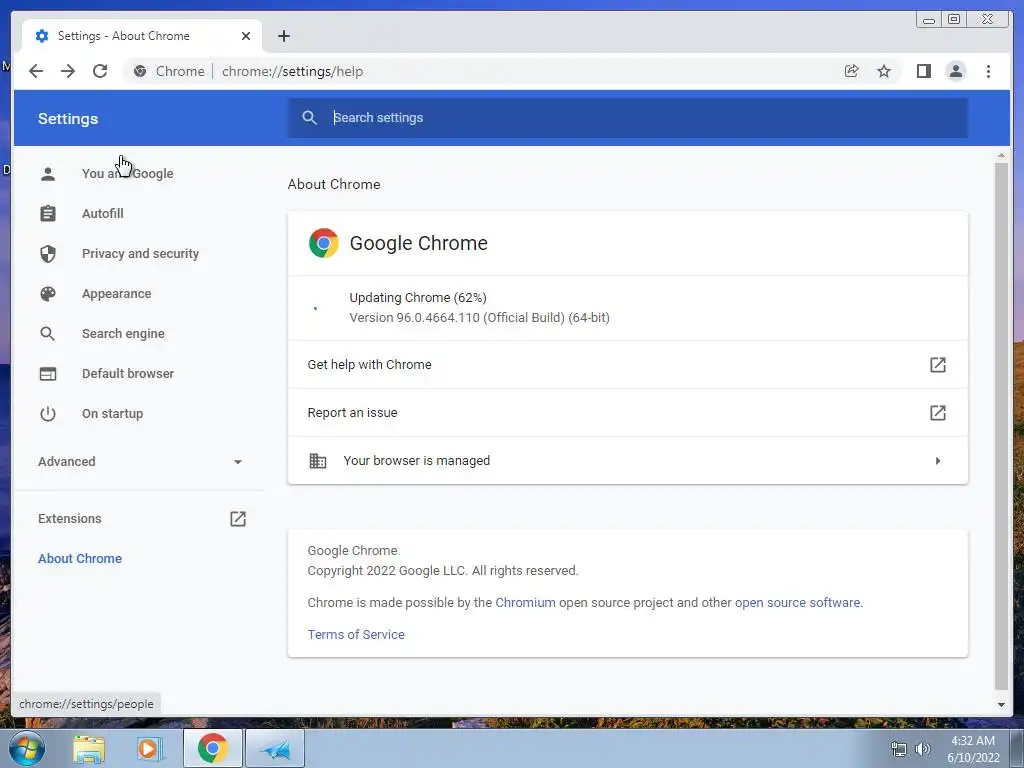Bookmark this tab with the star icon

884,71
